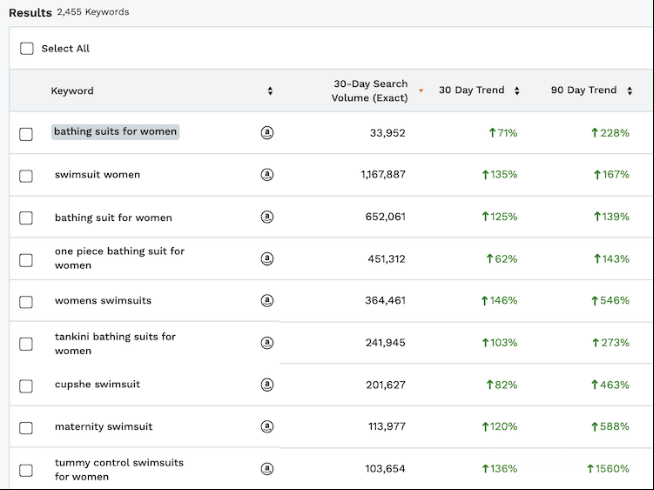654x490 pixels.
Task: Click Amazon icon next to womens swimsuits
Action: point(267,301)
